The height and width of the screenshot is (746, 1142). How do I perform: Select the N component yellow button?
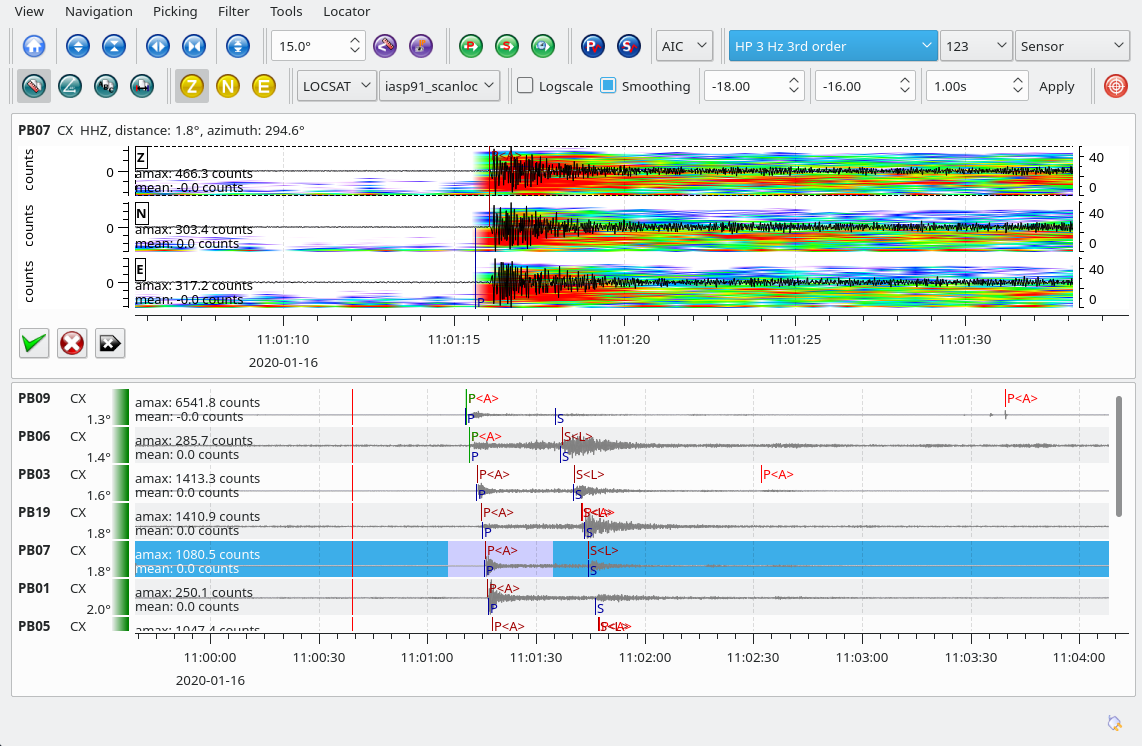[227, 87]
